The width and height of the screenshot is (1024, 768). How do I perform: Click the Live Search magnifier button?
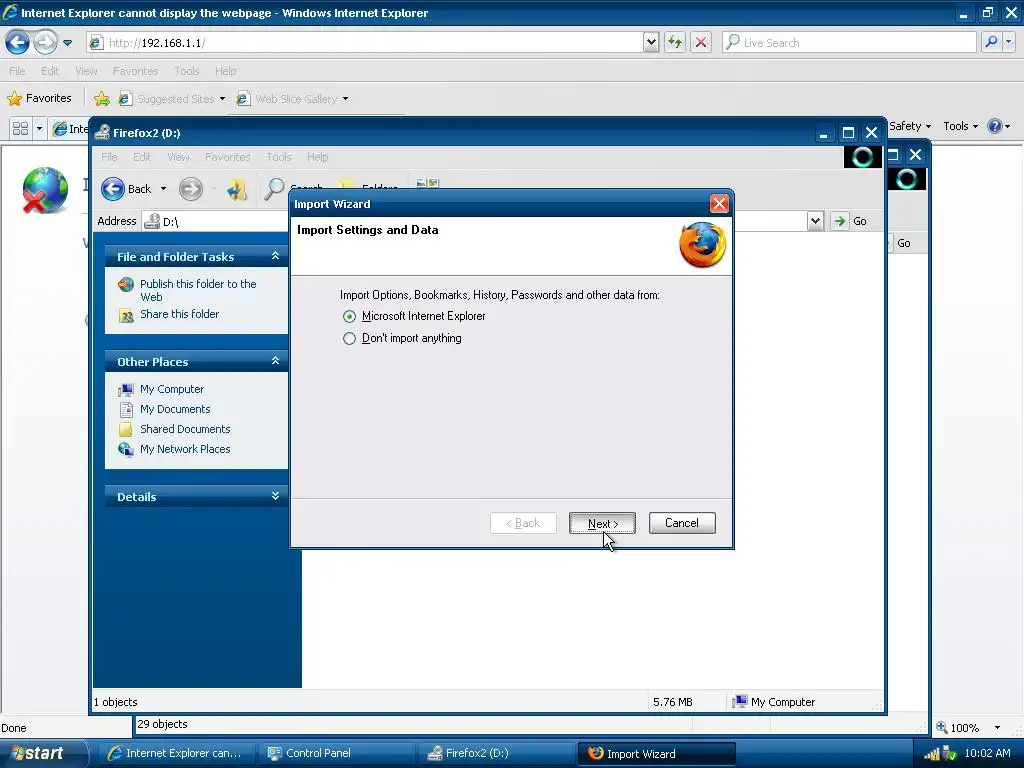(991, 42)
